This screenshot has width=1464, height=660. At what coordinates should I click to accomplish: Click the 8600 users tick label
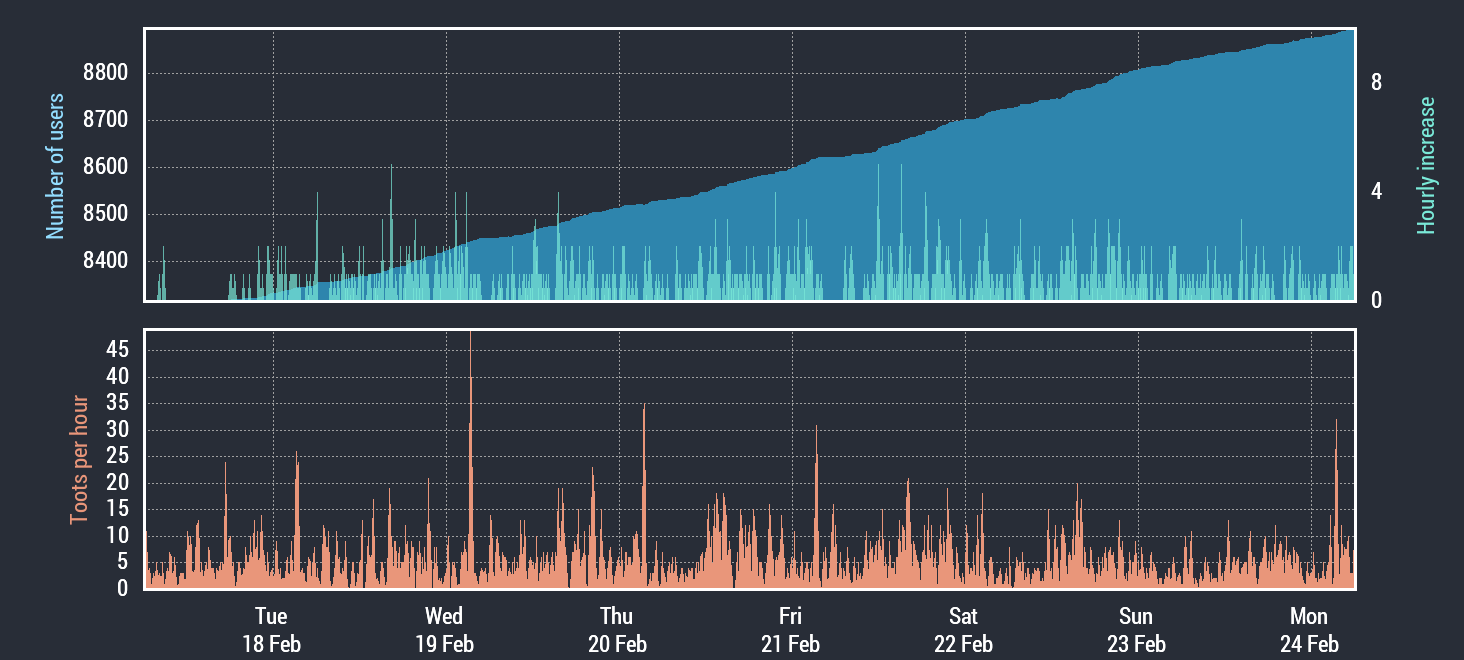(105, 167)
